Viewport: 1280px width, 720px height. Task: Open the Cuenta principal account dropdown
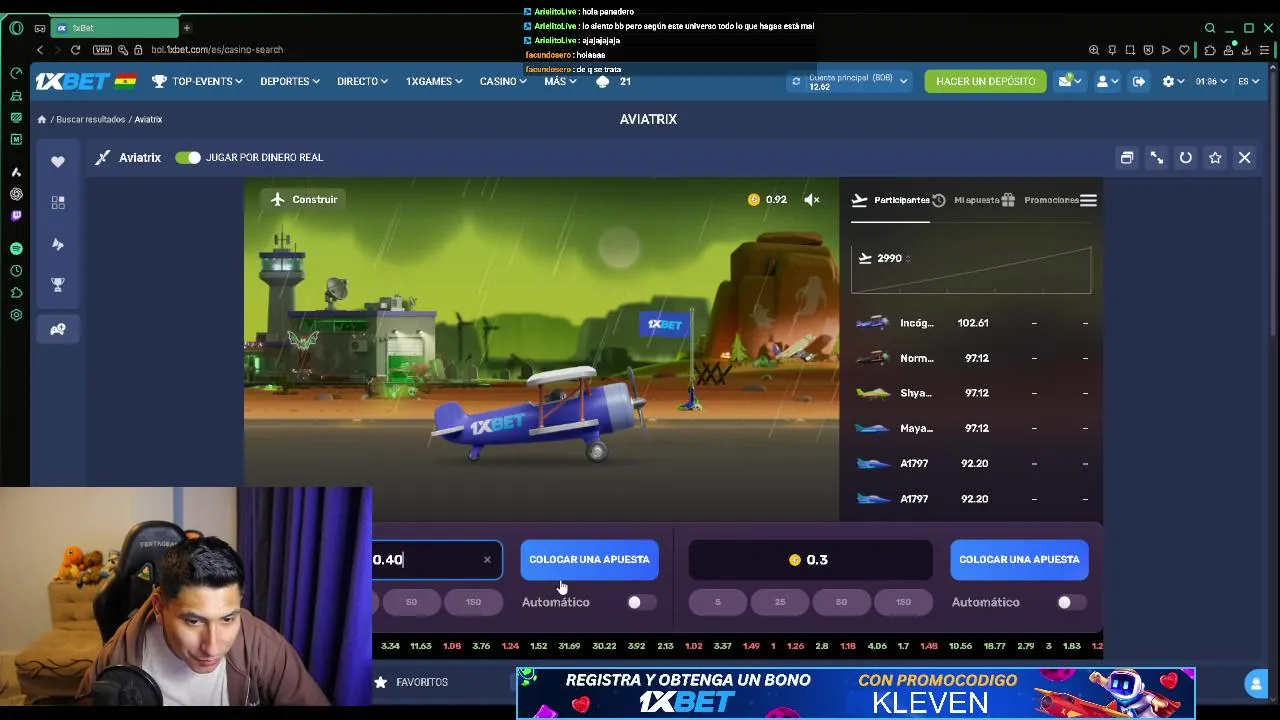click(857, 82)
